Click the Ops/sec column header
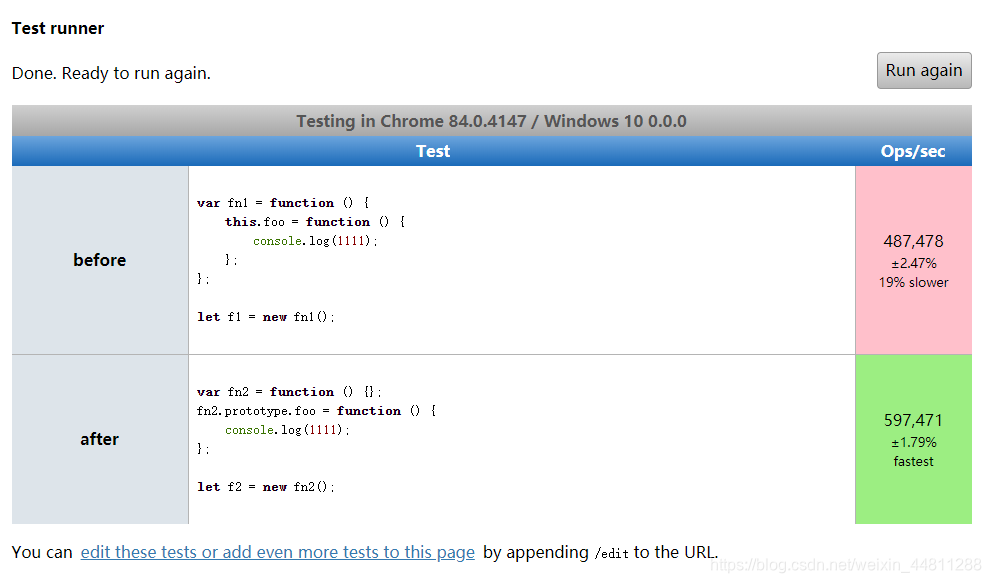This screenshot has width=991, height=583. tap(913, 151)
